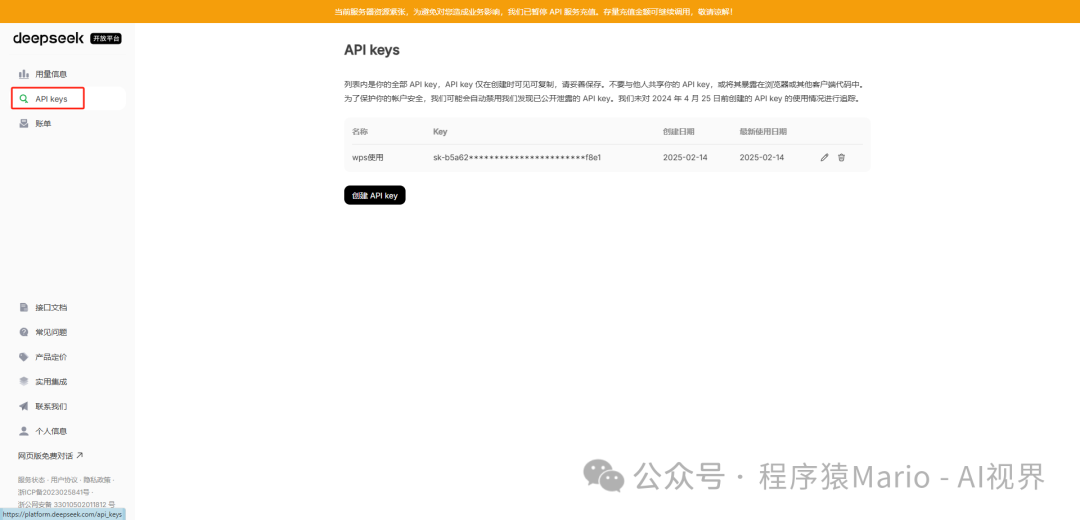Click the price tag icon beside 产品定价
The image size is (1080, 520).
click(24, 357)
